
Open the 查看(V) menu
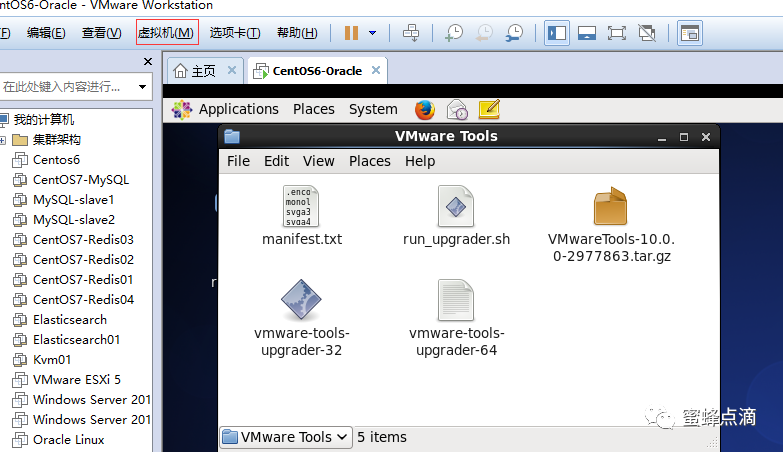(101, 33)
